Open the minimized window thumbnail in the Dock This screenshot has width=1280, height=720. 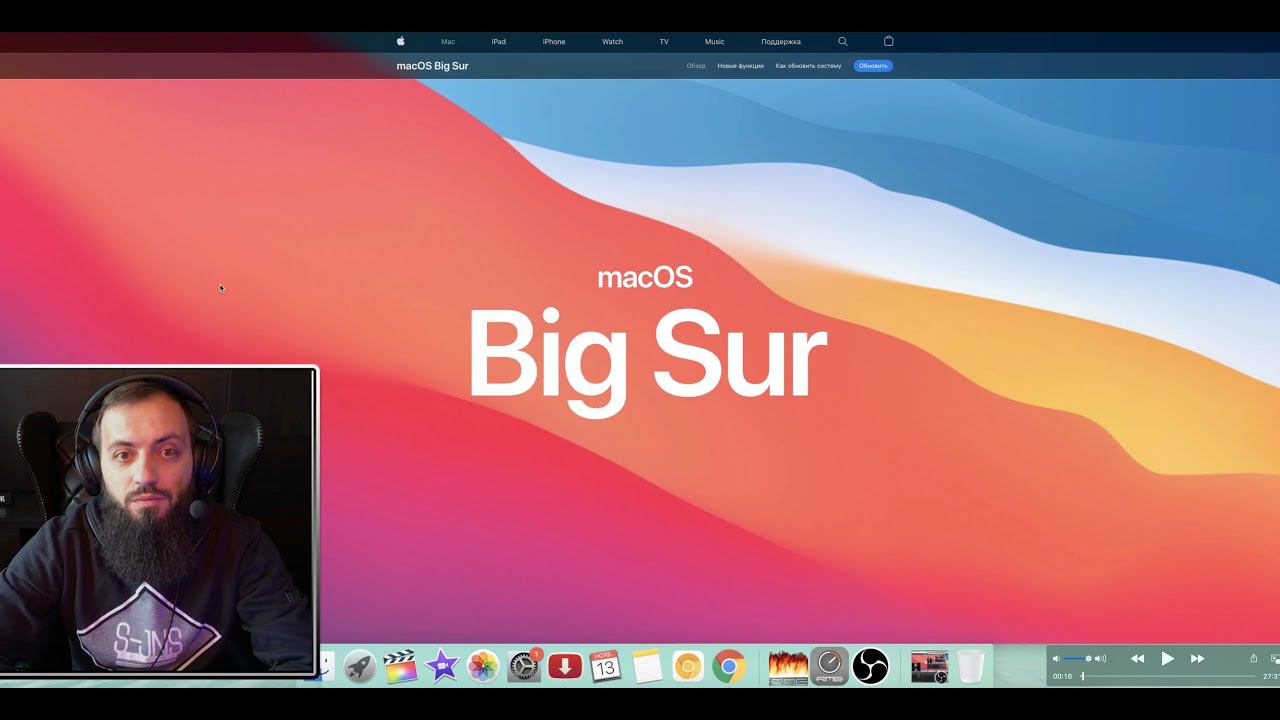click(x=929, y=667)
